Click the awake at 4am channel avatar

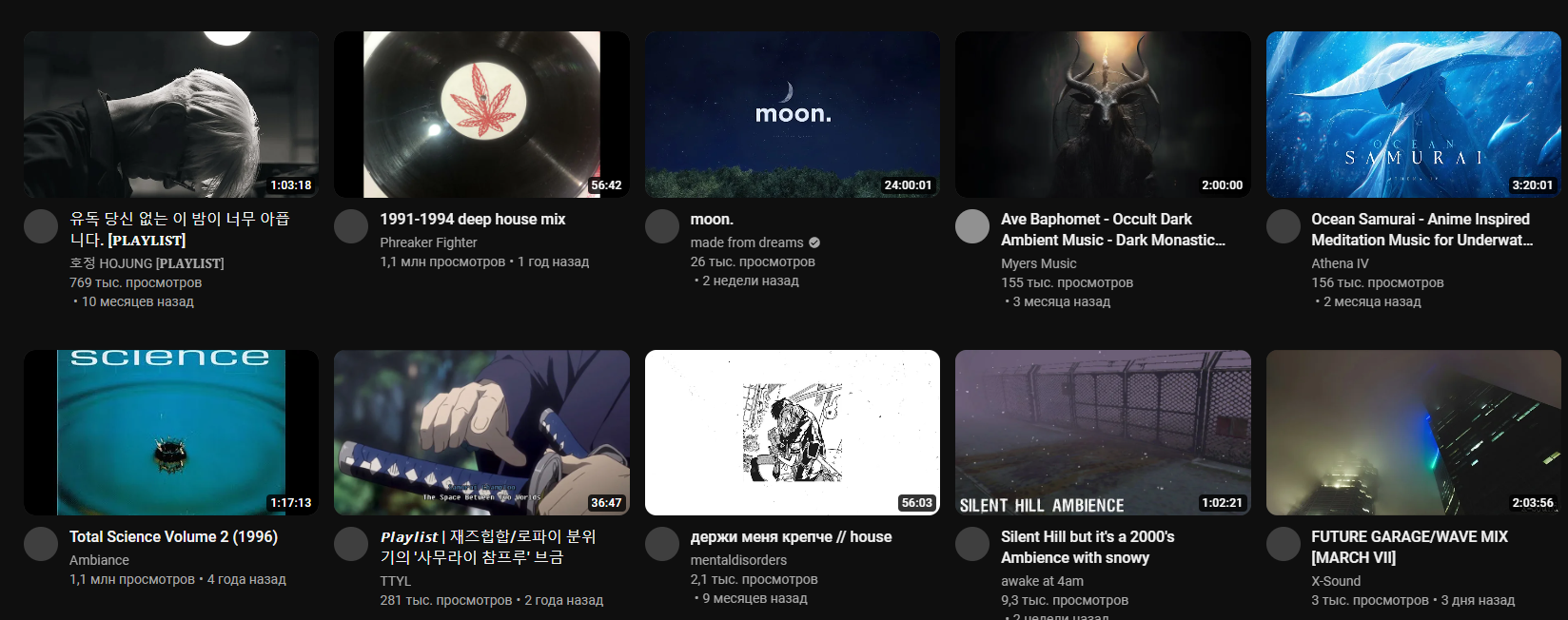pos(972,544)
